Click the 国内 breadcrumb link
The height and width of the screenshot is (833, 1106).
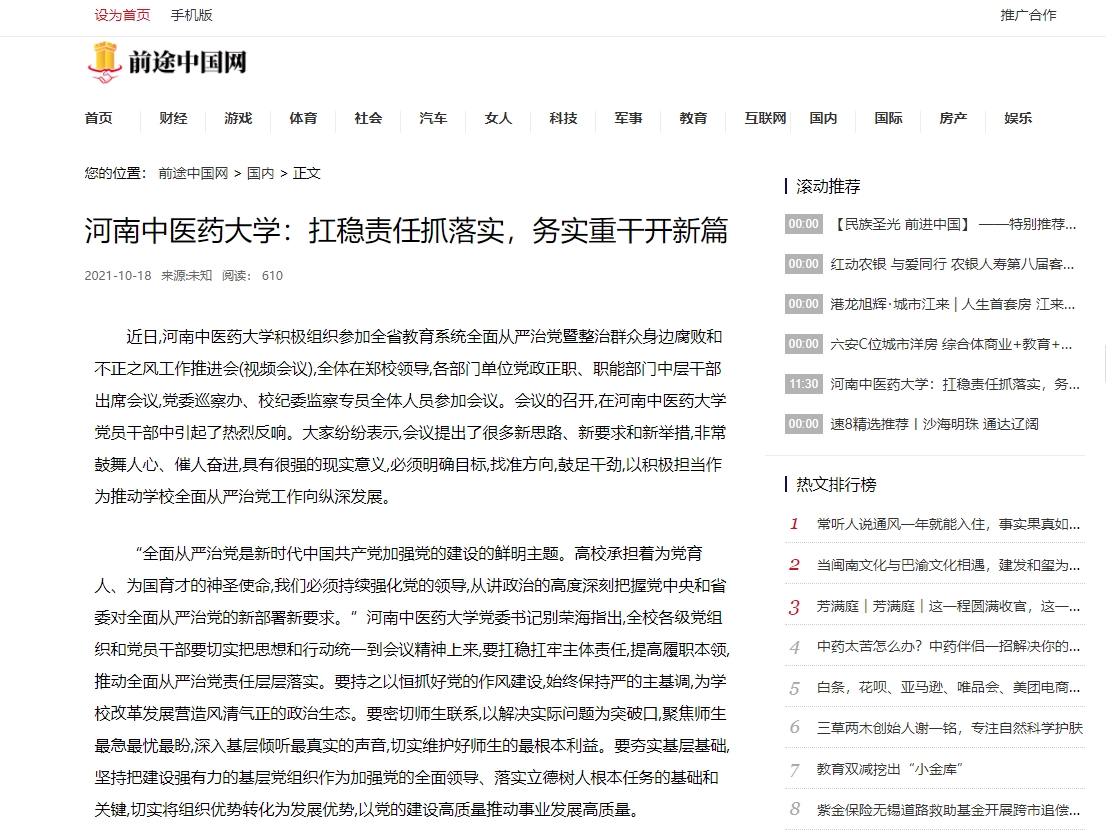coord(260,173)
